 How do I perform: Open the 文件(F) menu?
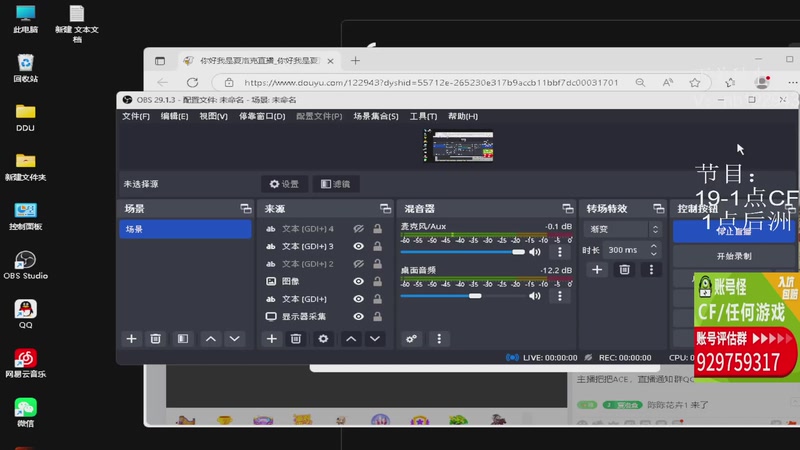click(x=136, y=116)
